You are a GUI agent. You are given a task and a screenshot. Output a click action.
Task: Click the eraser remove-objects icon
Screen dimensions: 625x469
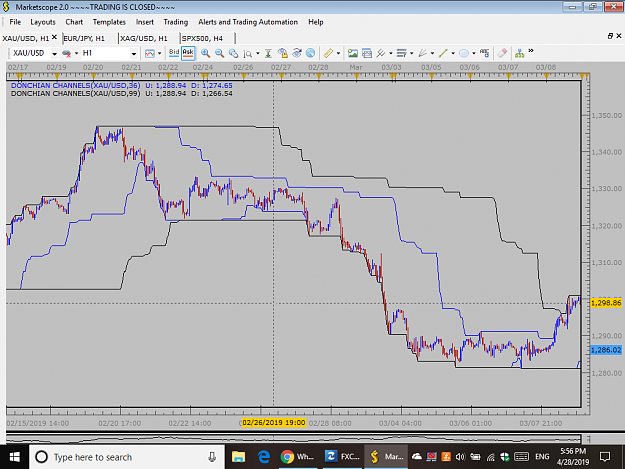502,53
